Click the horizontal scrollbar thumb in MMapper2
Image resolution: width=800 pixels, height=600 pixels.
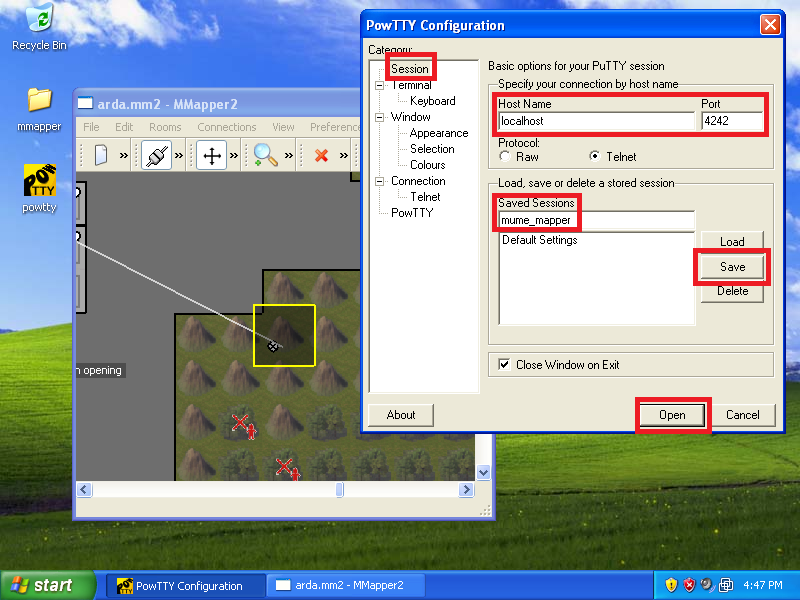pos(340,490)
